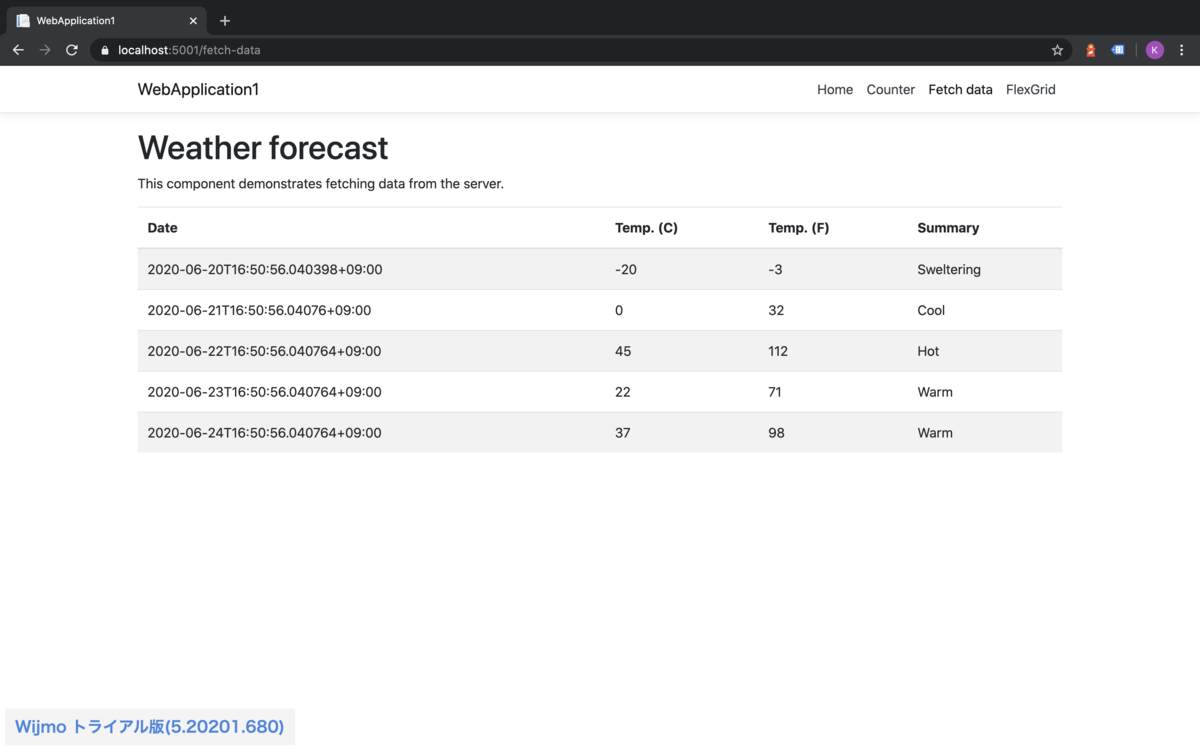Click the -3 Fahrenheit cell
1200x750 pixels.
(x=832, y=269)
